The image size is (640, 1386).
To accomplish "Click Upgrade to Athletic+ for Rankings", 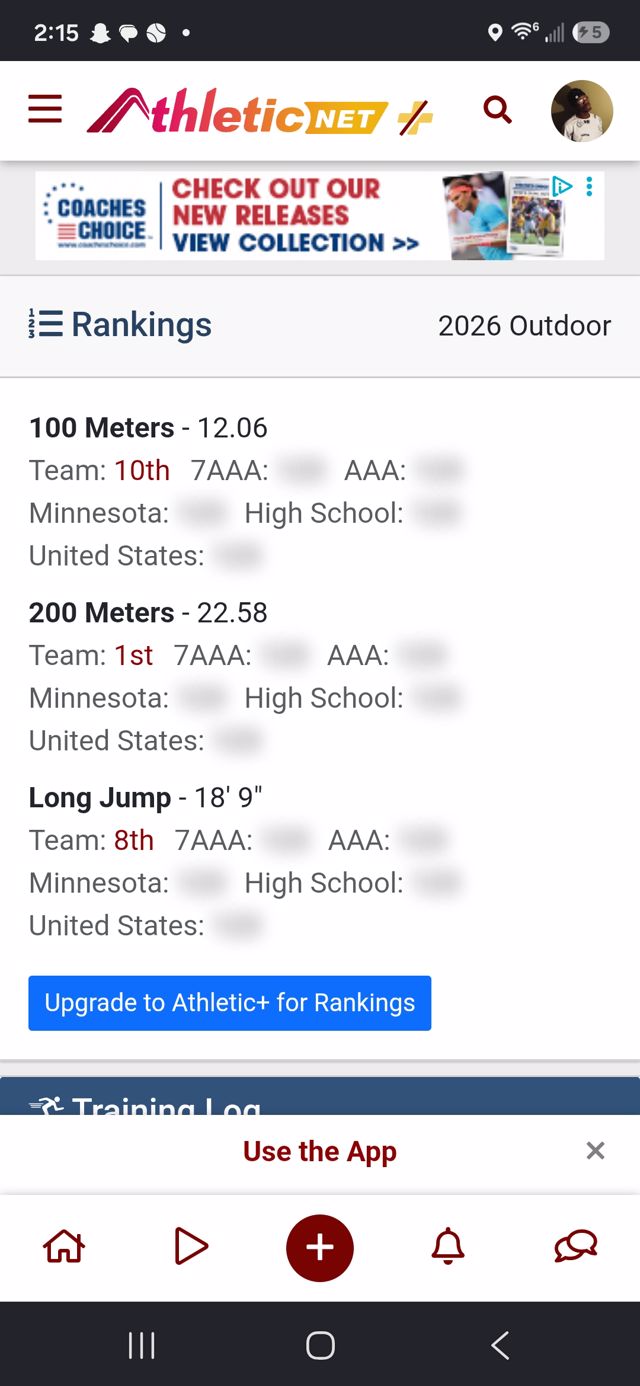I will coord(230,1003).
